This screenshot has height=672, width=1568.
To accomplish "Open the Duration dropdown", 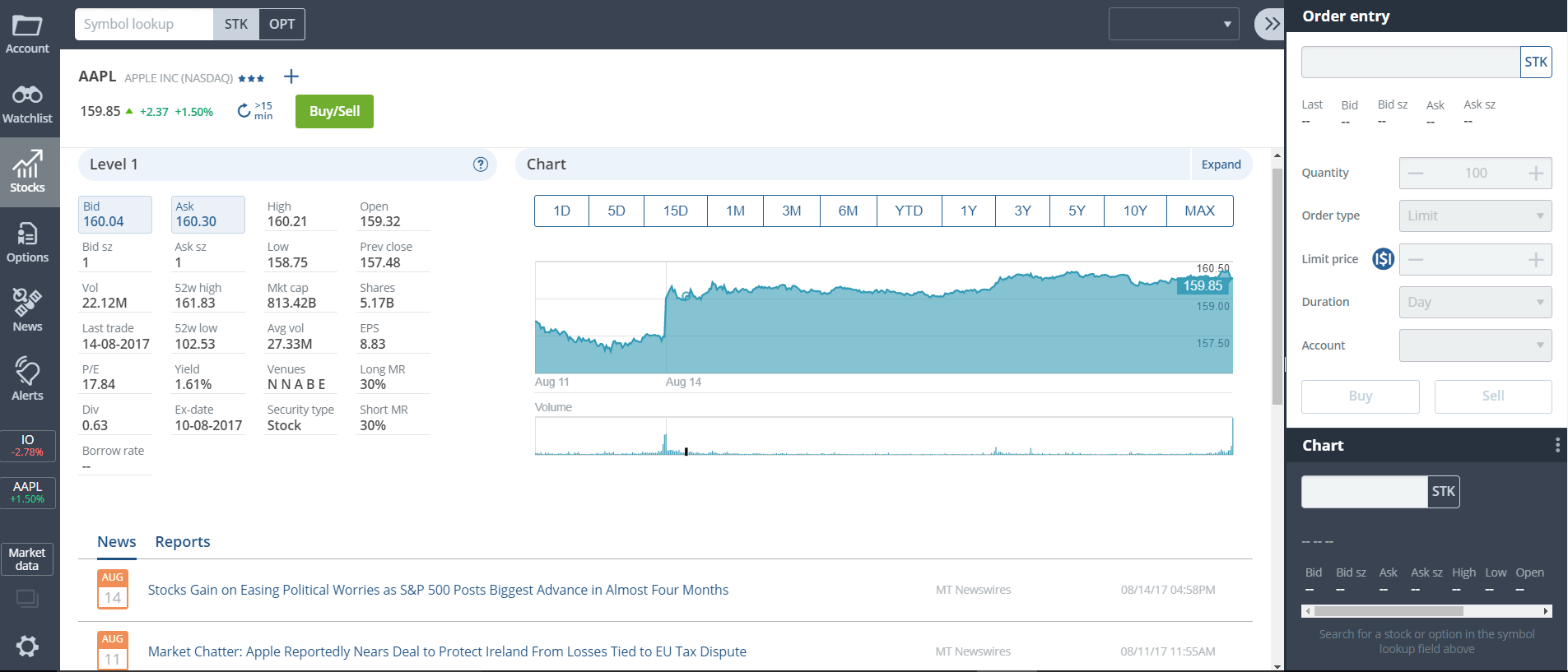I will coord(1475,303).
